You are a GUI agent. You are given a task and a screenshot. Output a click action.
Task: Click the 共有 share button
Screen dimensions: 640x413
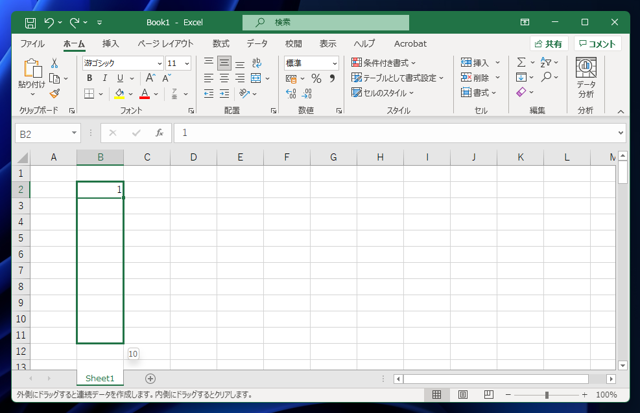pyautogui.click(x=549, y=44)
